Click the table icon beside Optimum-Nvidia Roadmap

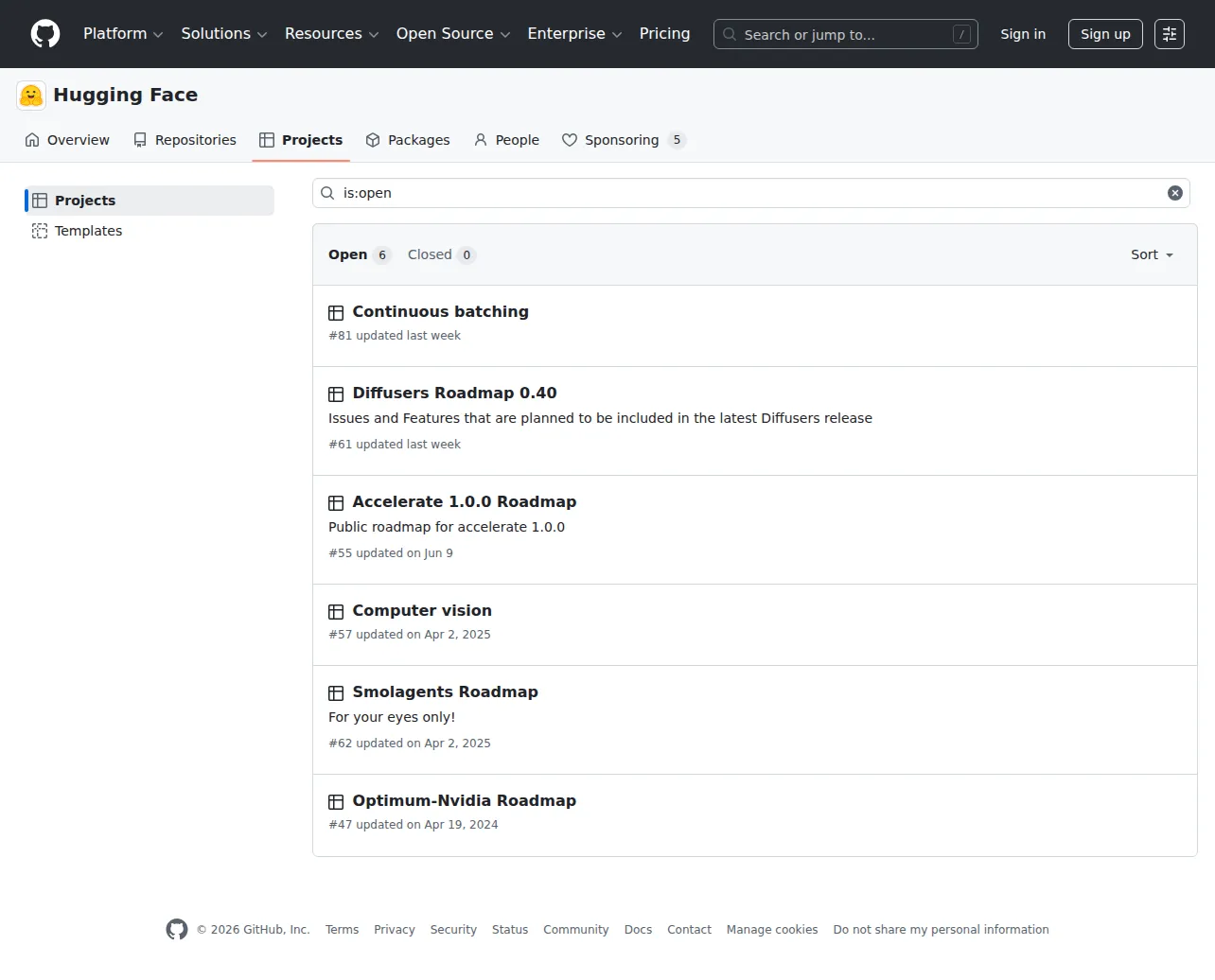[336, 802]
